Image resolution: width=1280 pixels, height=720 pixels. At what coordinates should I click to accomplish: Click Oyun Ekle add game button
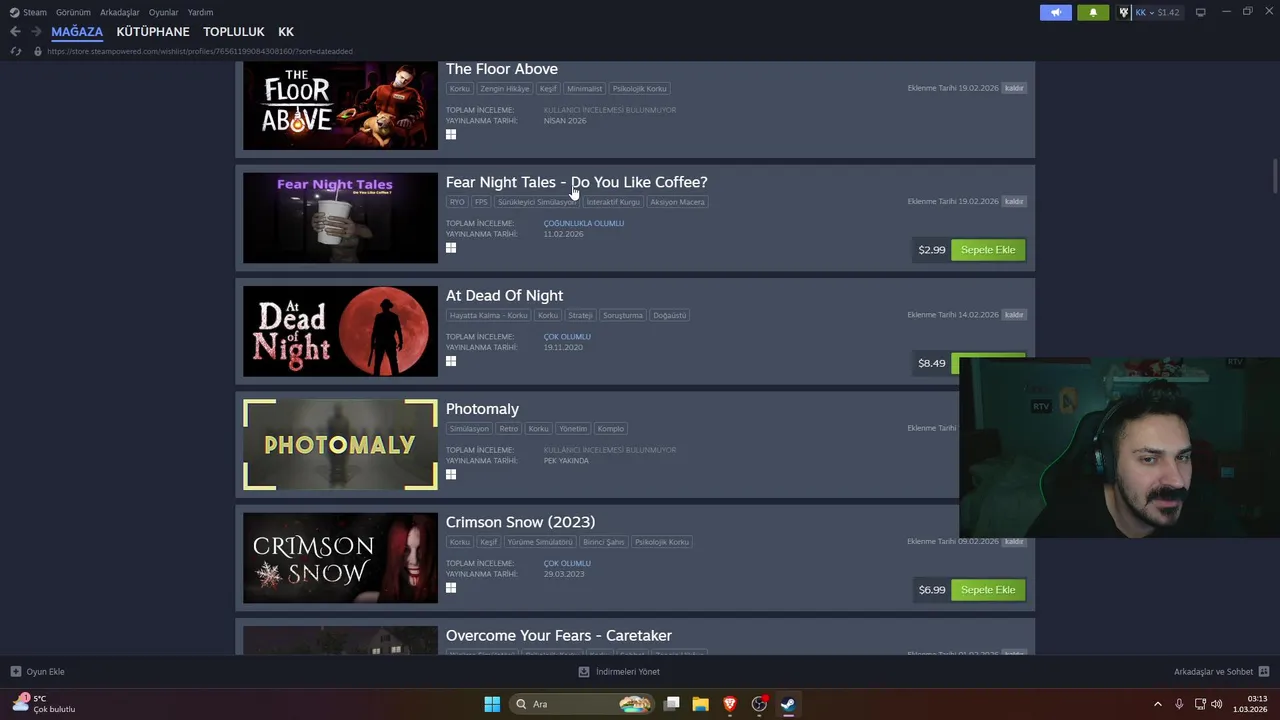[37, 672]
